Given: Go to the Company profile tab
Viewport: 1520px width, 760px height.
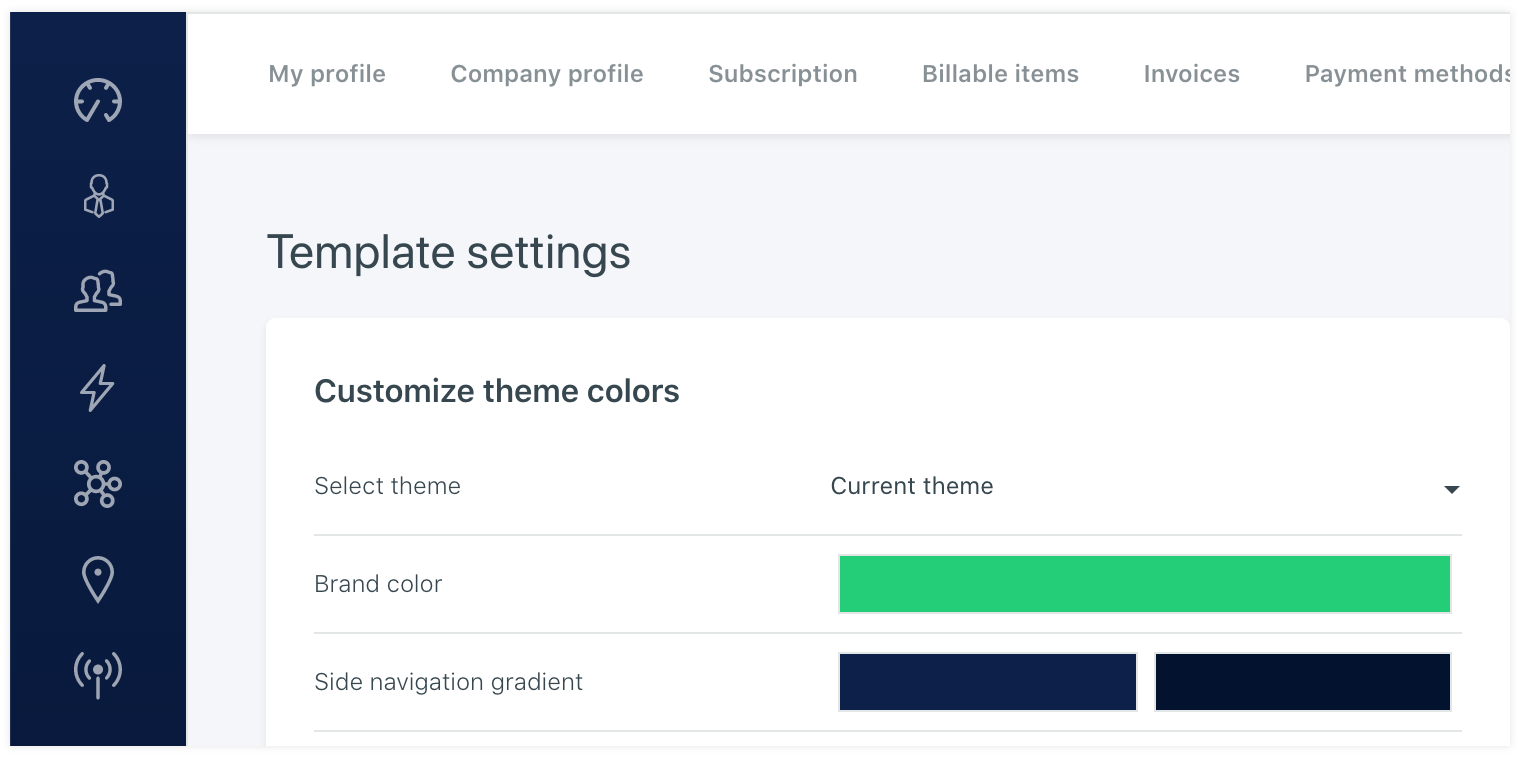Looking at the screenshot, I should click(x=547, y=74).
